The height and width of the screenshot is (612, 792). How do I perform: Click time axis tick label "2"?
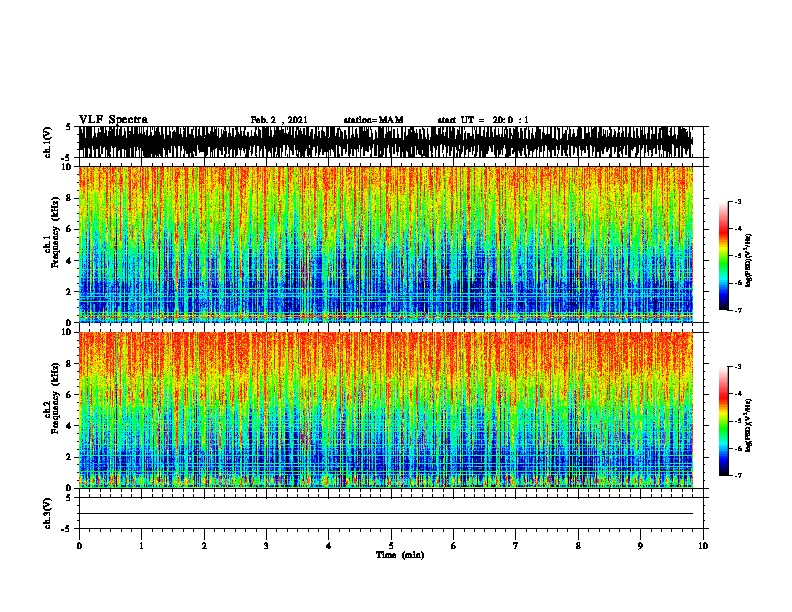click(204, 546)
